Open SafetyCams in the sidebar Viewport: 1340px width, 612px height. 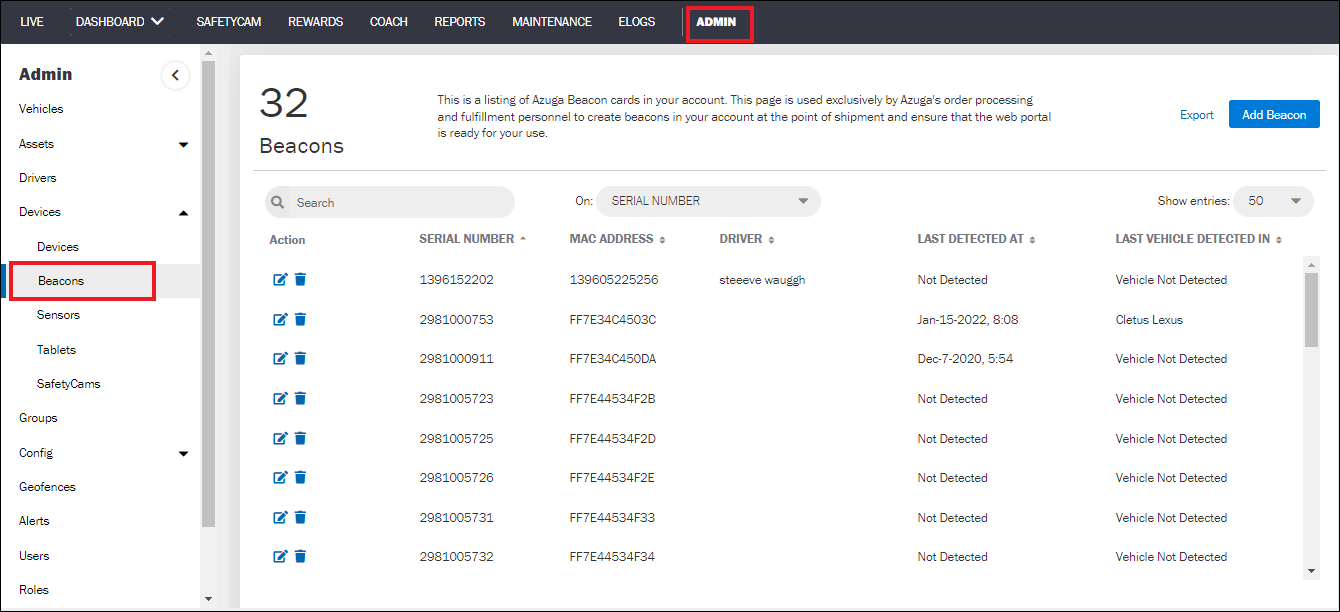pyautogui.click(x=69, y=384)
